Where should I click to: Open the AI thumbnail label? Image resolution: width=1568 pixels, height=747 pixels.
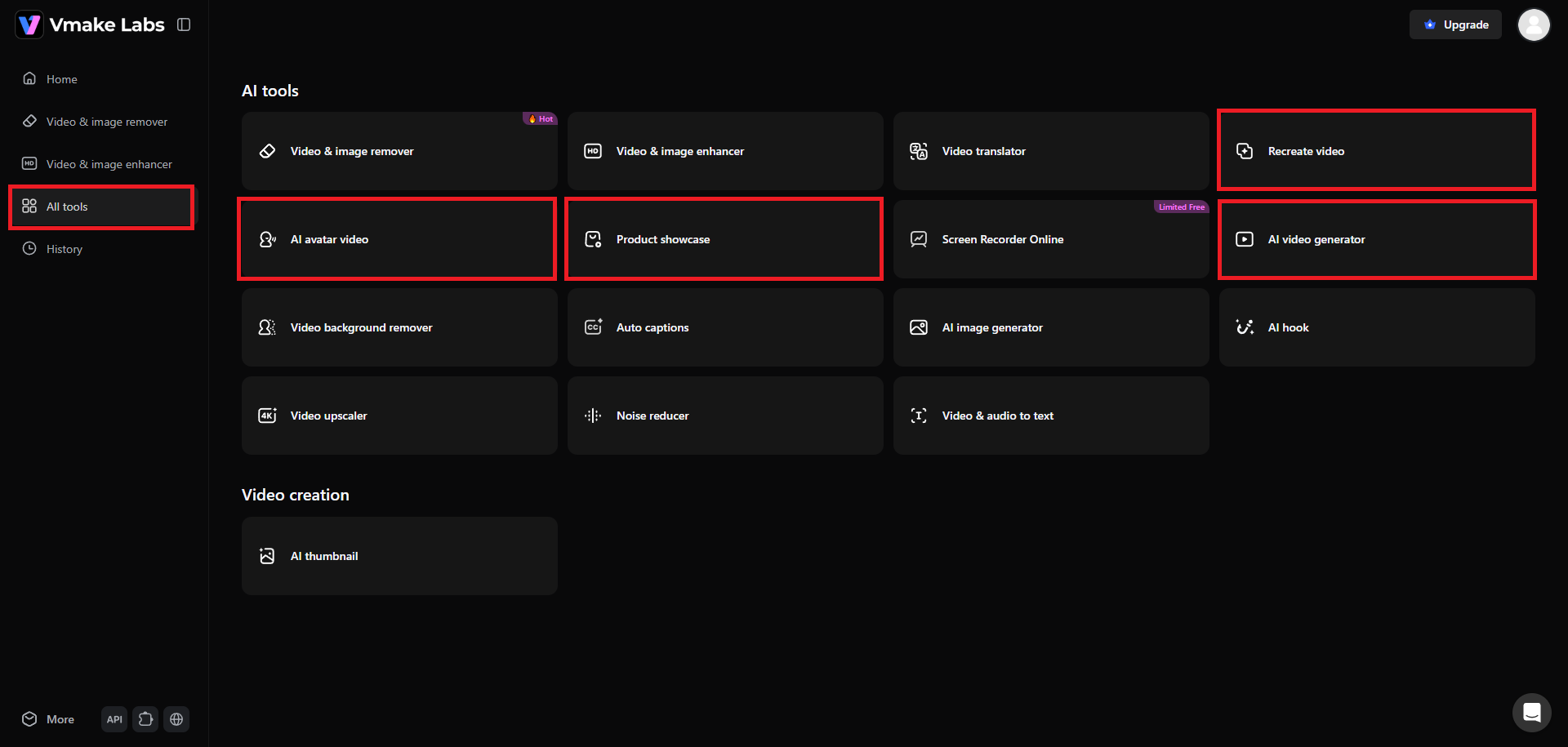pos(324,556)
